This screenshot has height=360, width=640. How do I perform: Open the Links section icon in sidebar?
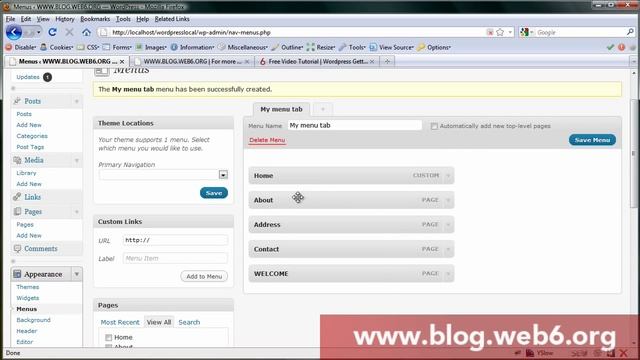click(x=17, y=197)
